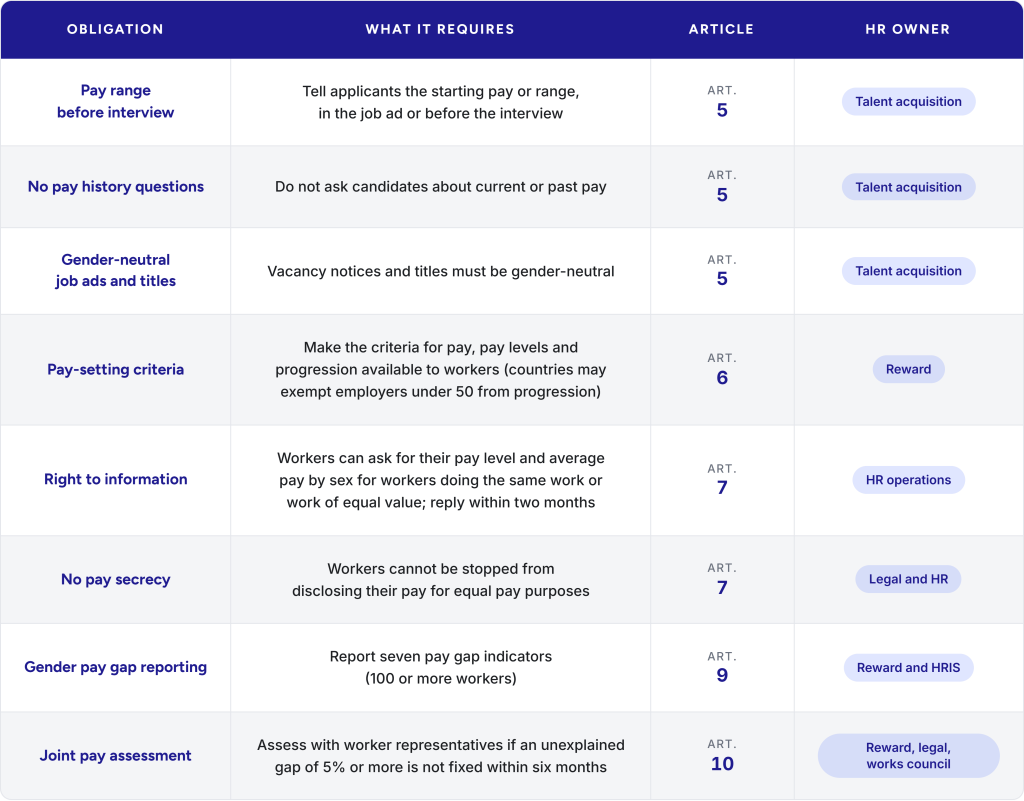Click Art. 5 in Gender-neutral row

(x=722, y=271)
